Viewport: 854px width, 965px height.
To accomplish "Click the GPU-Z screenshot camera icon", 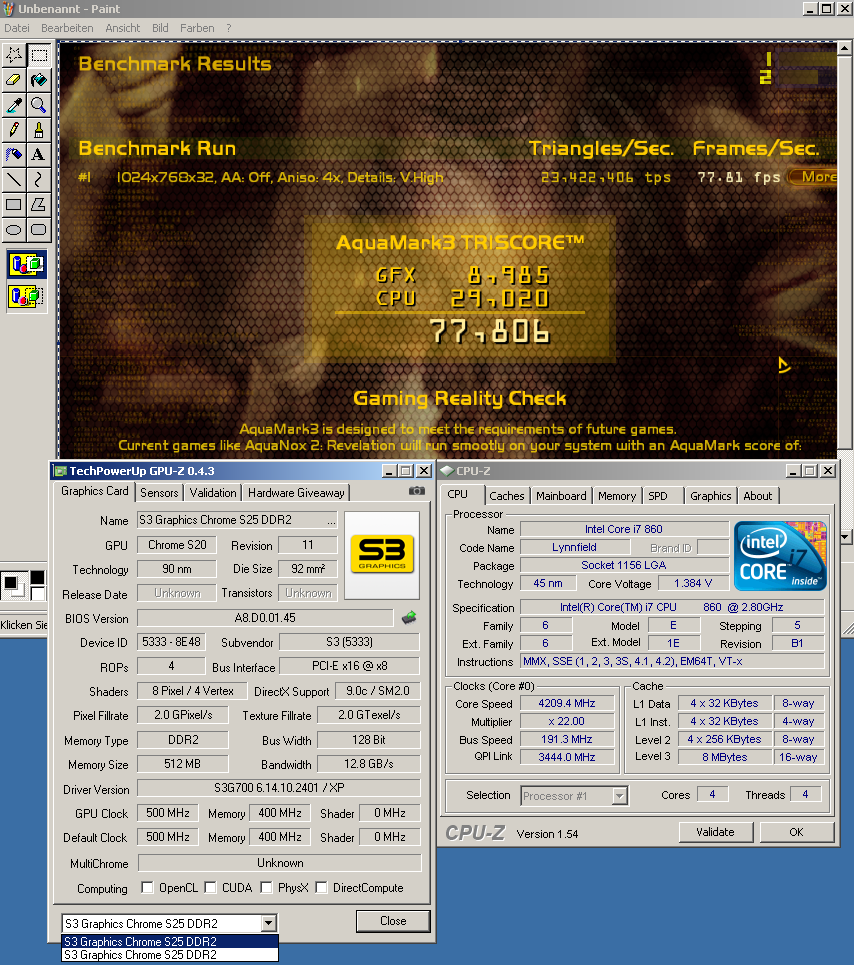I will [x=417, y=491].
